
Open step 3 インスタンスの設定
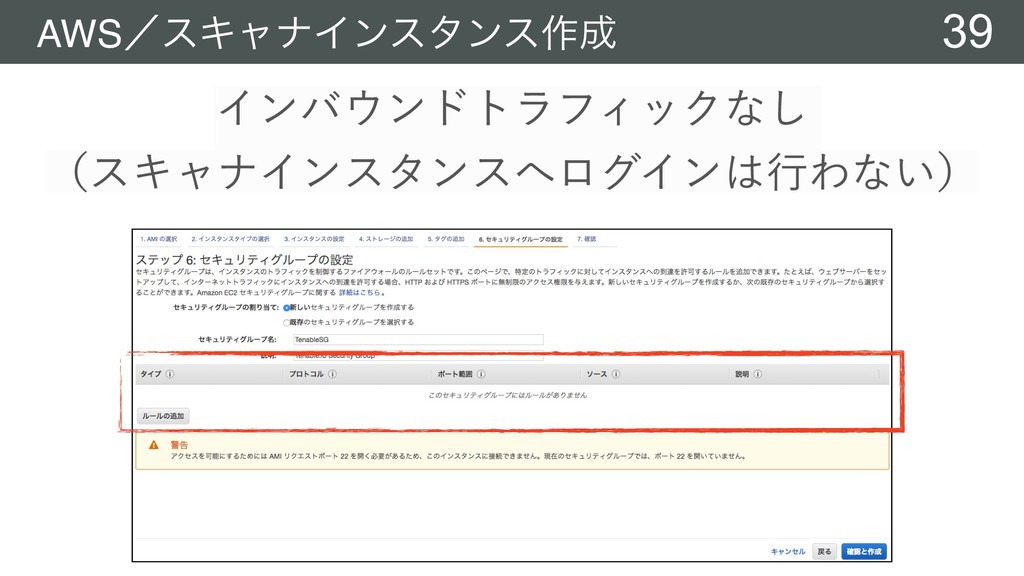(x=314, y=239)
